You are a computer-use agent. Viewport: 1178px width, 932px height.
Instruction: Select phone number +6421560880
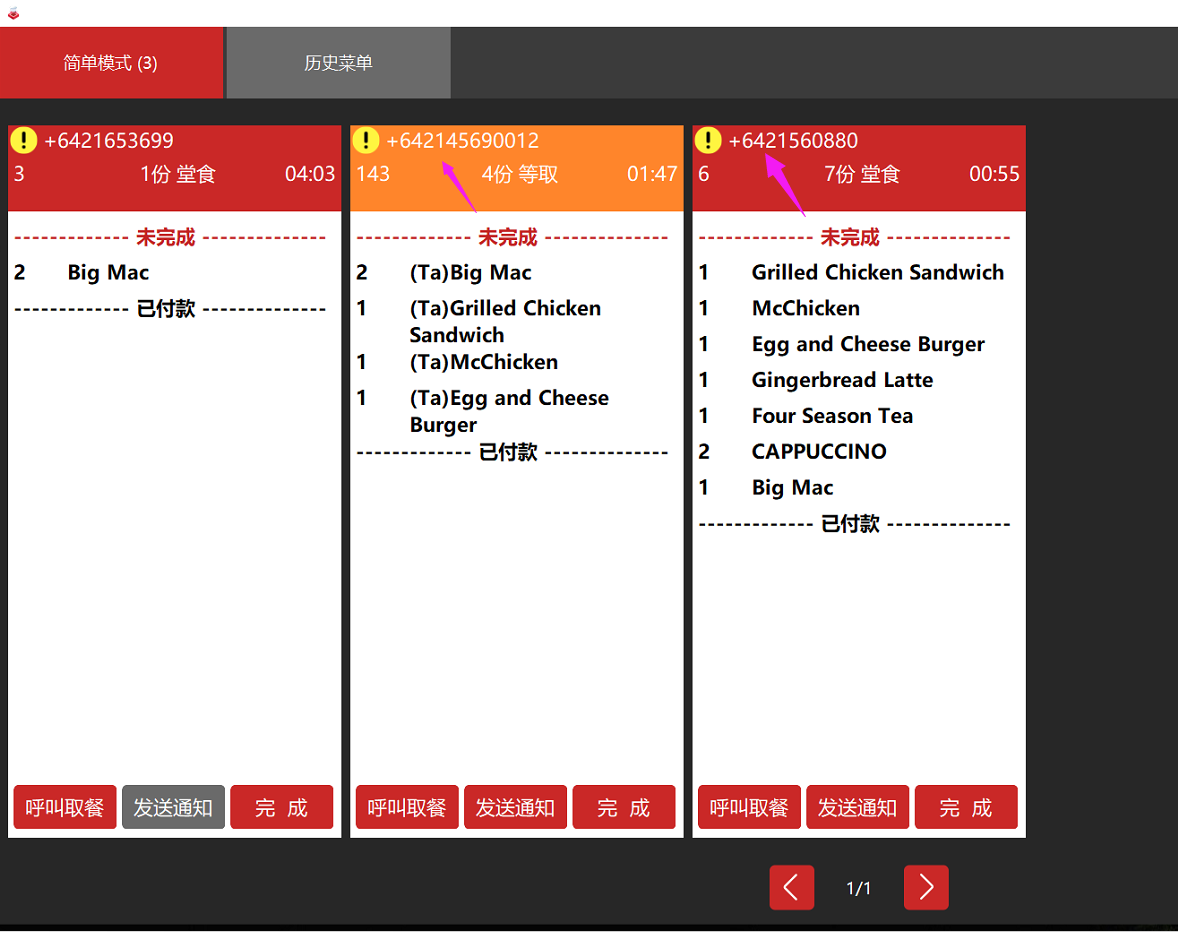[793, 140]
